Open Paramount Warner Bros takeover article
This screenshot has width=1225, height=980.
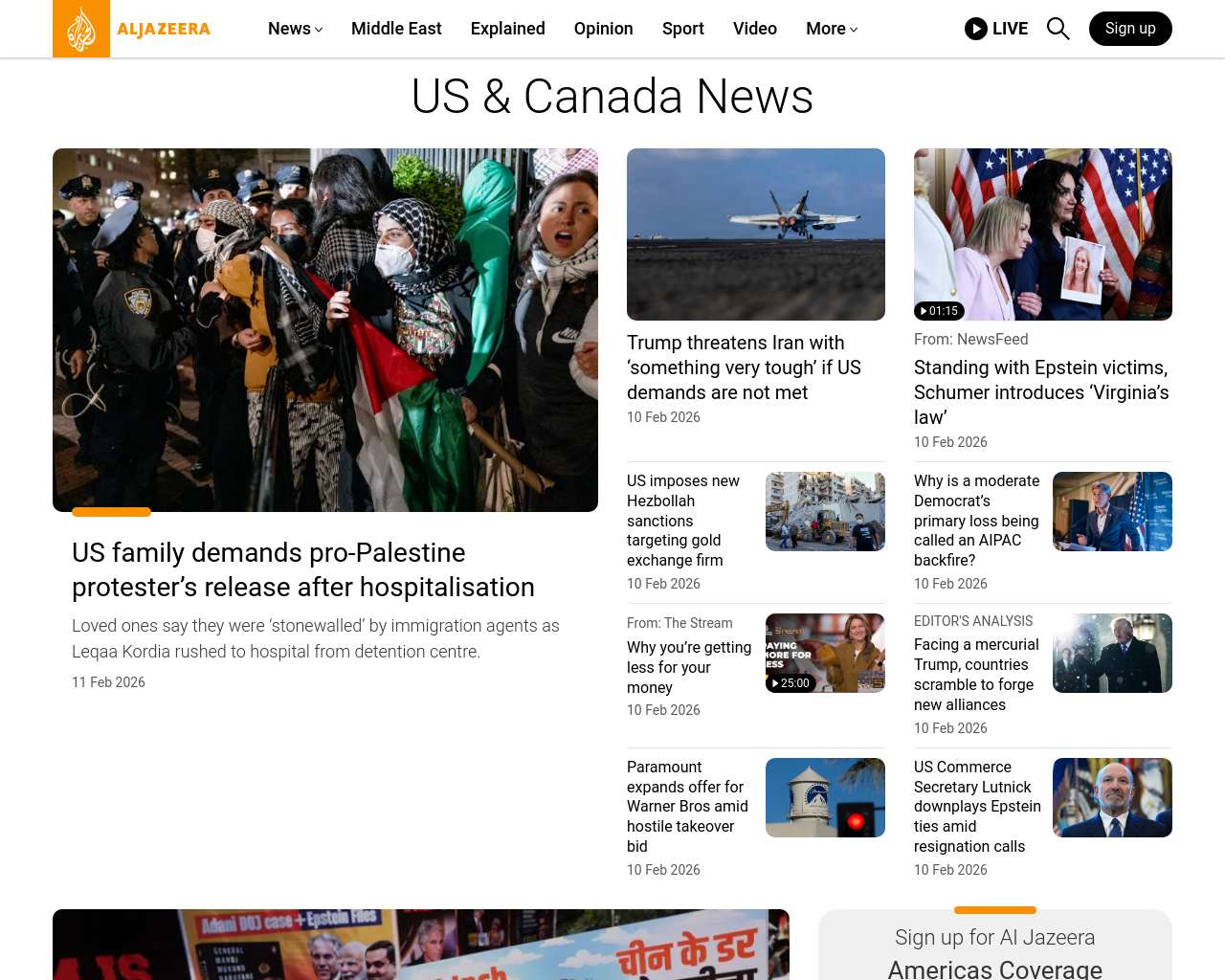click(687, 807)
